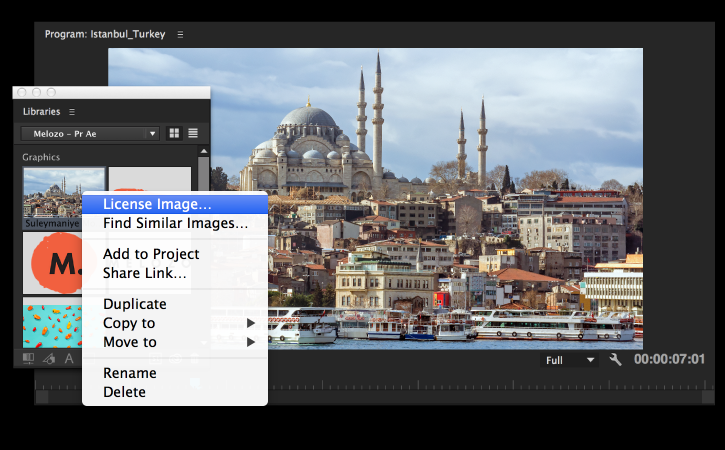725x450 pixels.
Task: Choose Share Link from the menu
Action: click(175, 273)
